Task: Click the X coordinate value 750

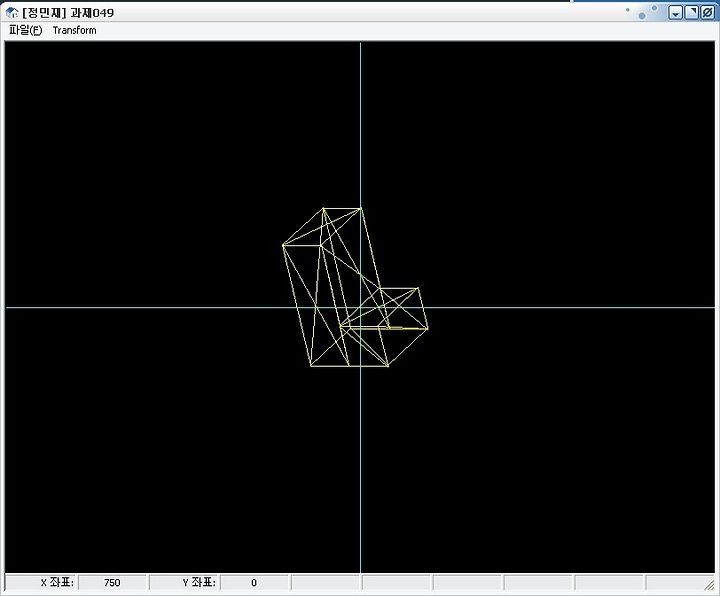Action: 112,583
